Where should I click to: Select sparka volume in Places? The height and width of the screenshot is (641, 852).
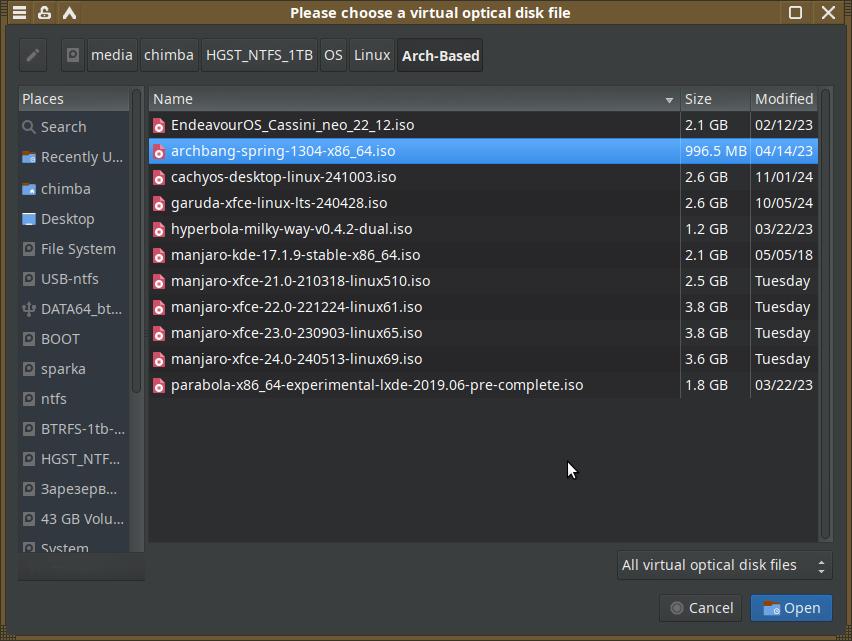coord(74,369)
